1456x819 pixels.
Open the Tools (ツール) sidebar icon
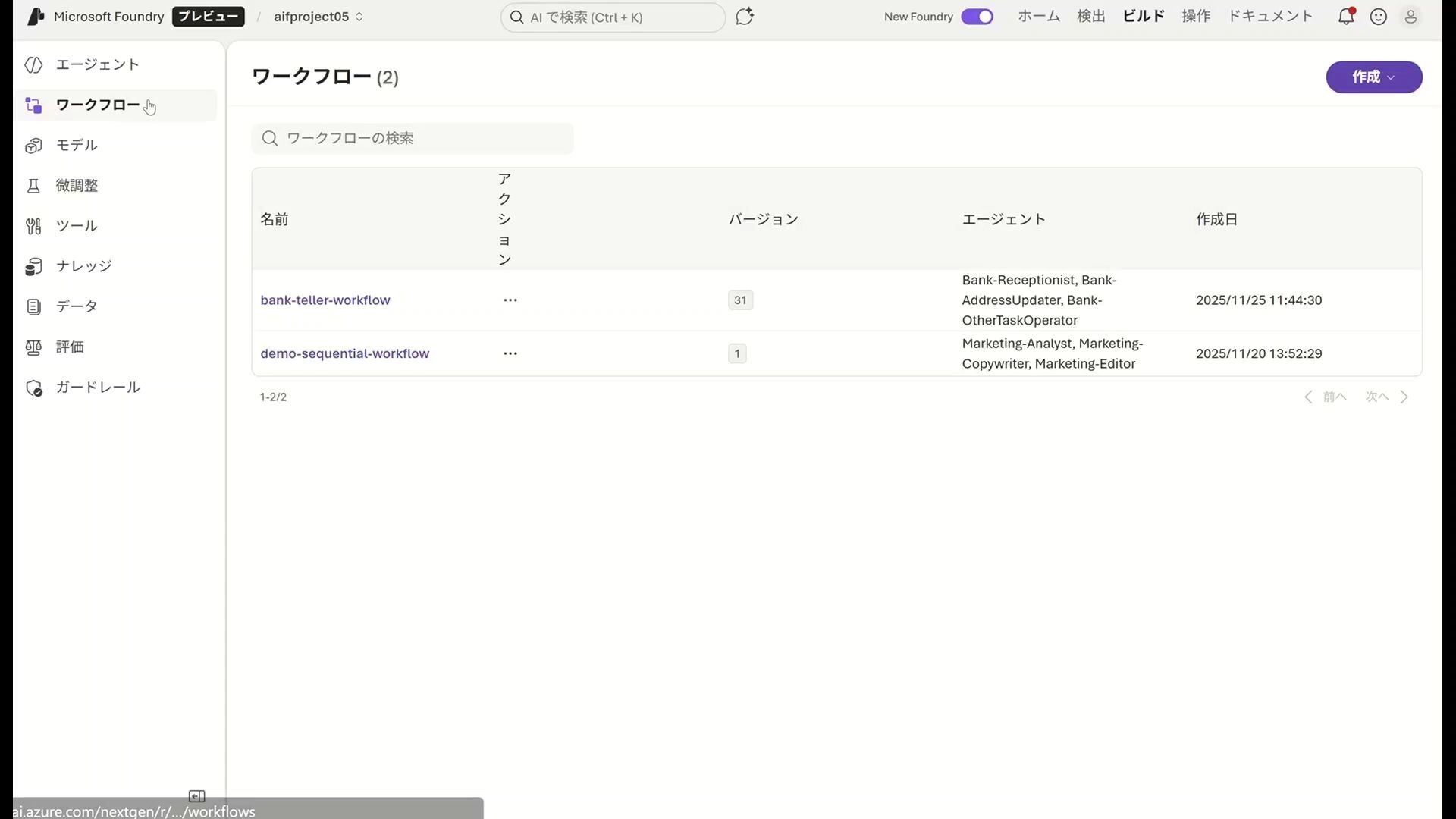pos(33,226)
